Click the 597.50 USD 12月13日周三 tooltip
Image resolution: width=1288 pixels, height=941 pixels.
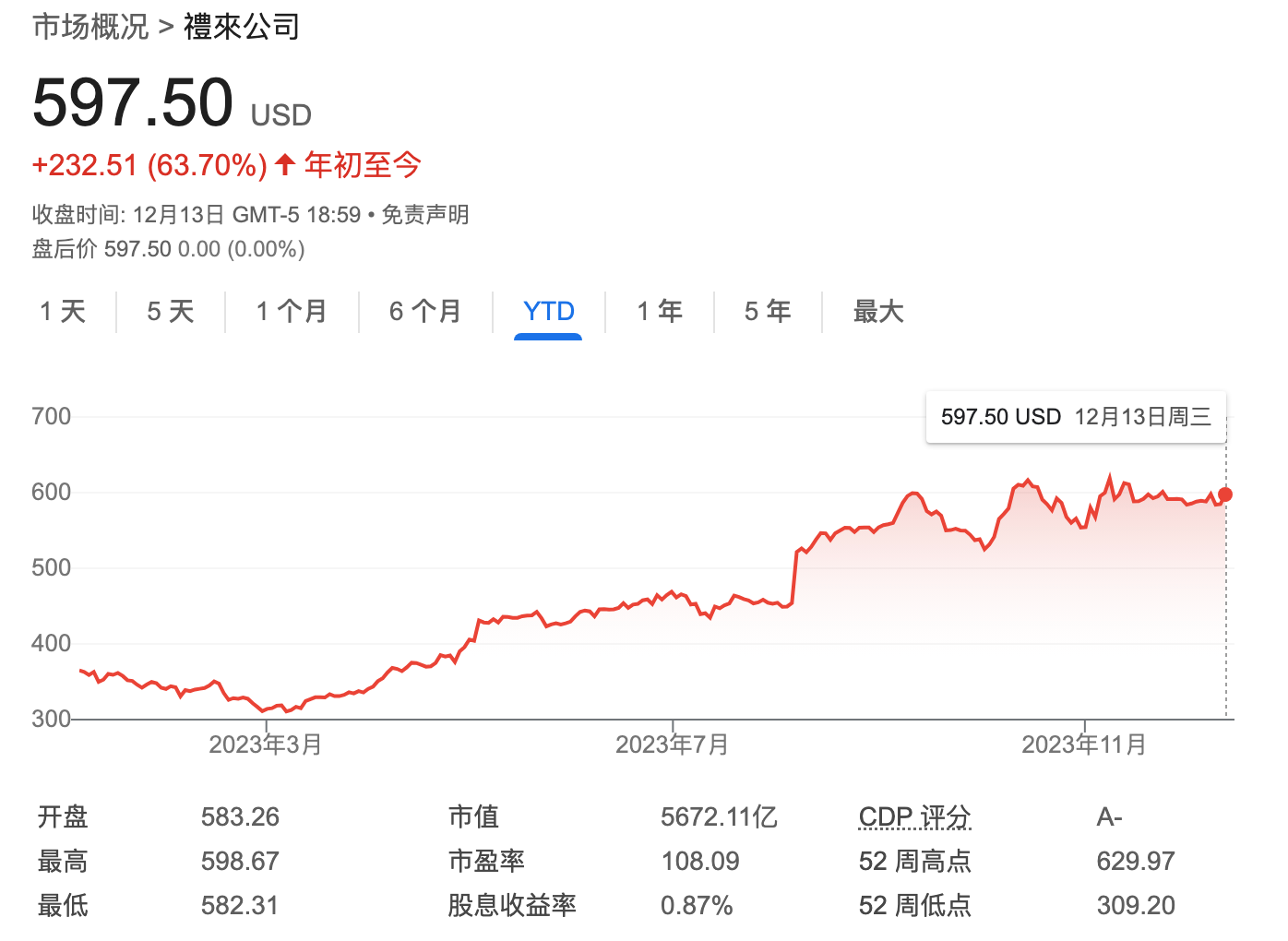1076,417
